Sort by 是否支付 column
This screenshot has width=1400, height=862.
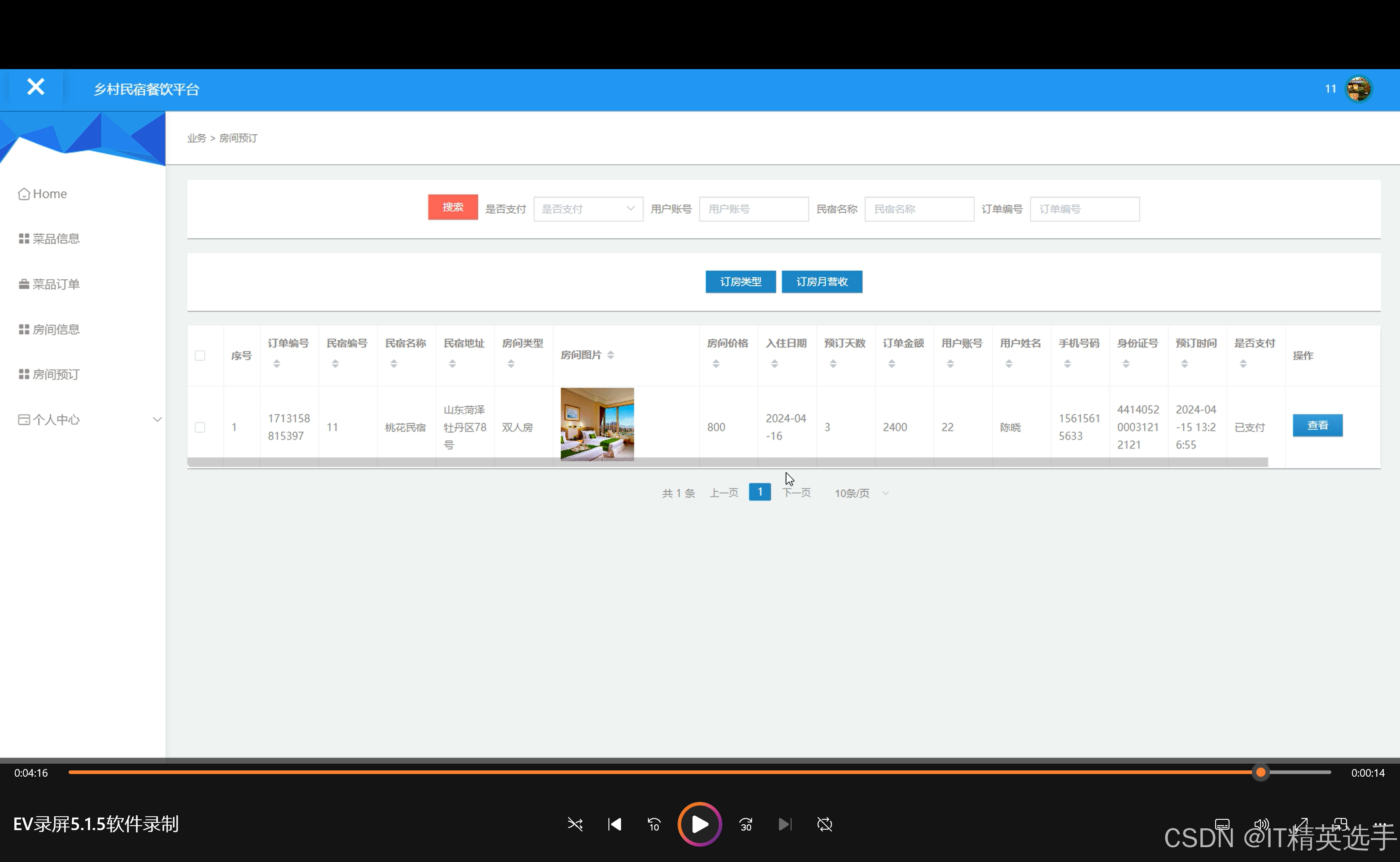tap(1243, 364)
